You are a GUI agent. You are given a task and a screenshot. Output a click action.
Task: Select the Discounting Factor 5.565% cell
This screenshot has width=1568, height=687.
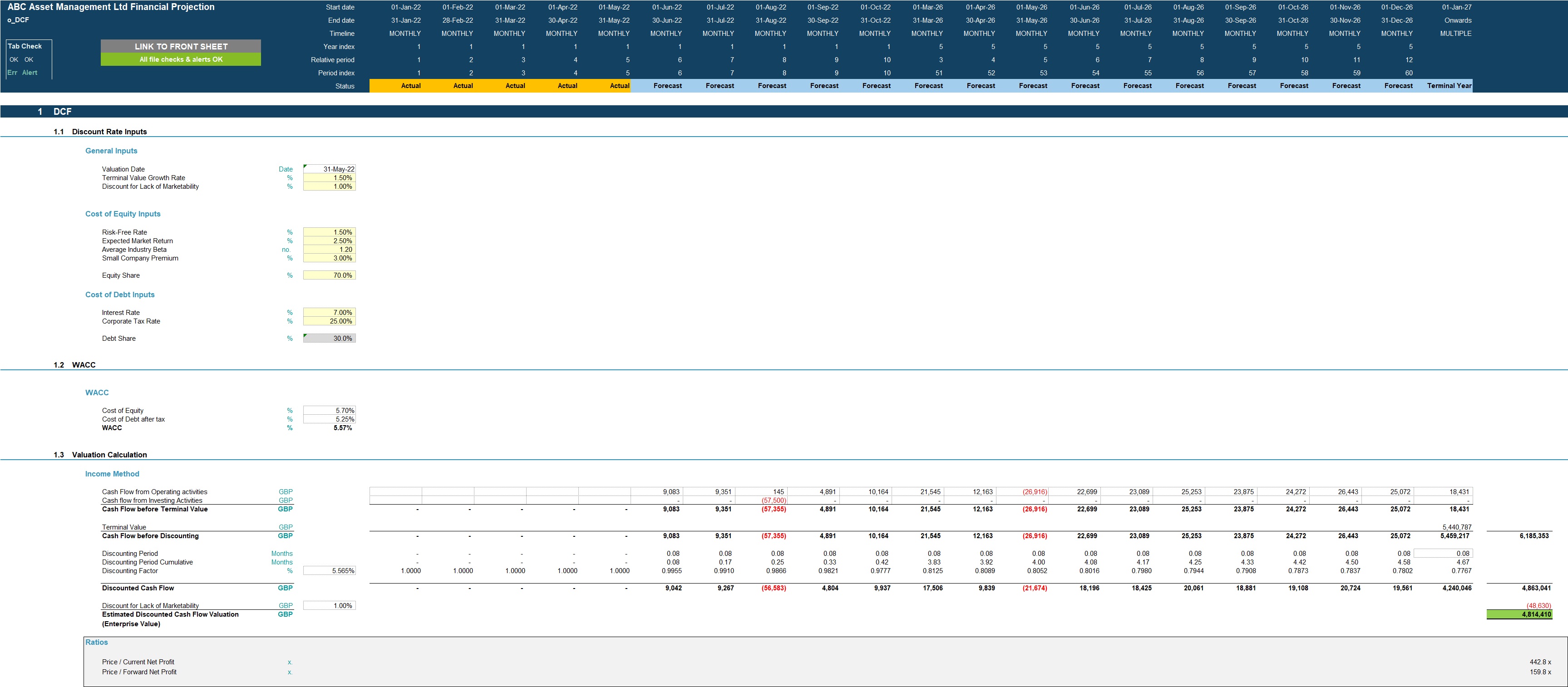click(x=329, y=571)
